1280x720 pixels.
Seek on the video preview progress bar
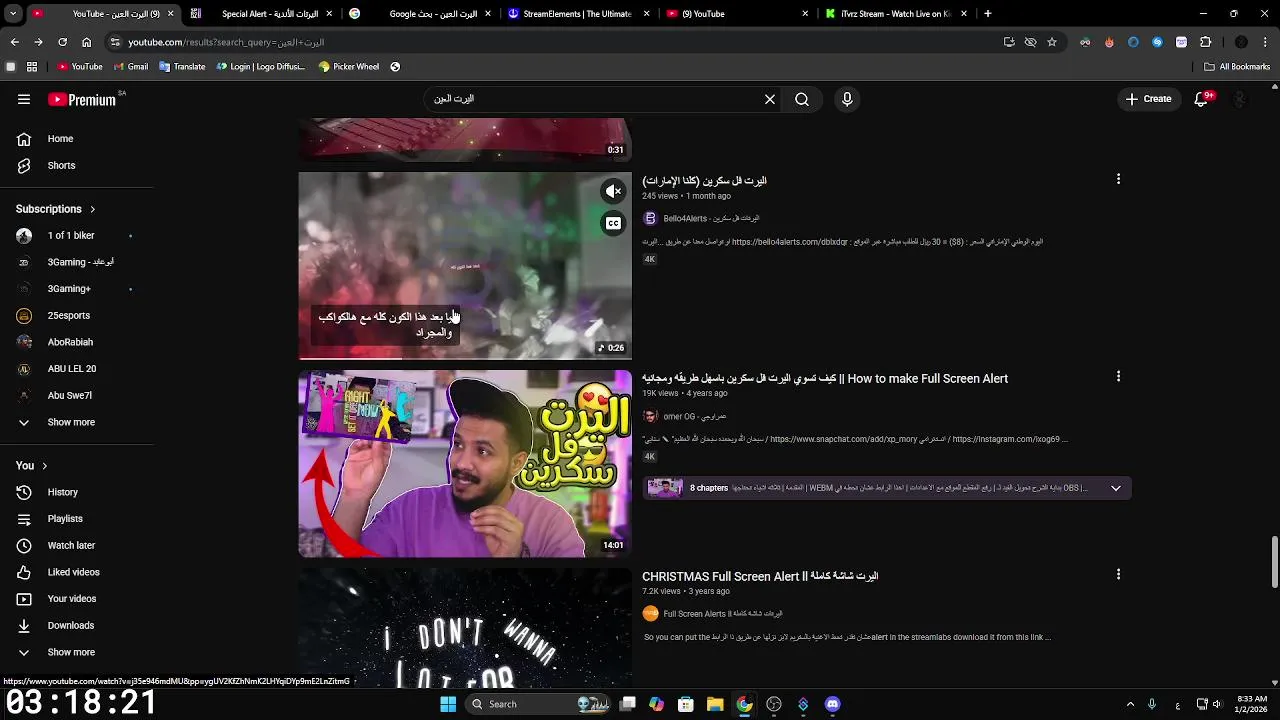(465, 358)
